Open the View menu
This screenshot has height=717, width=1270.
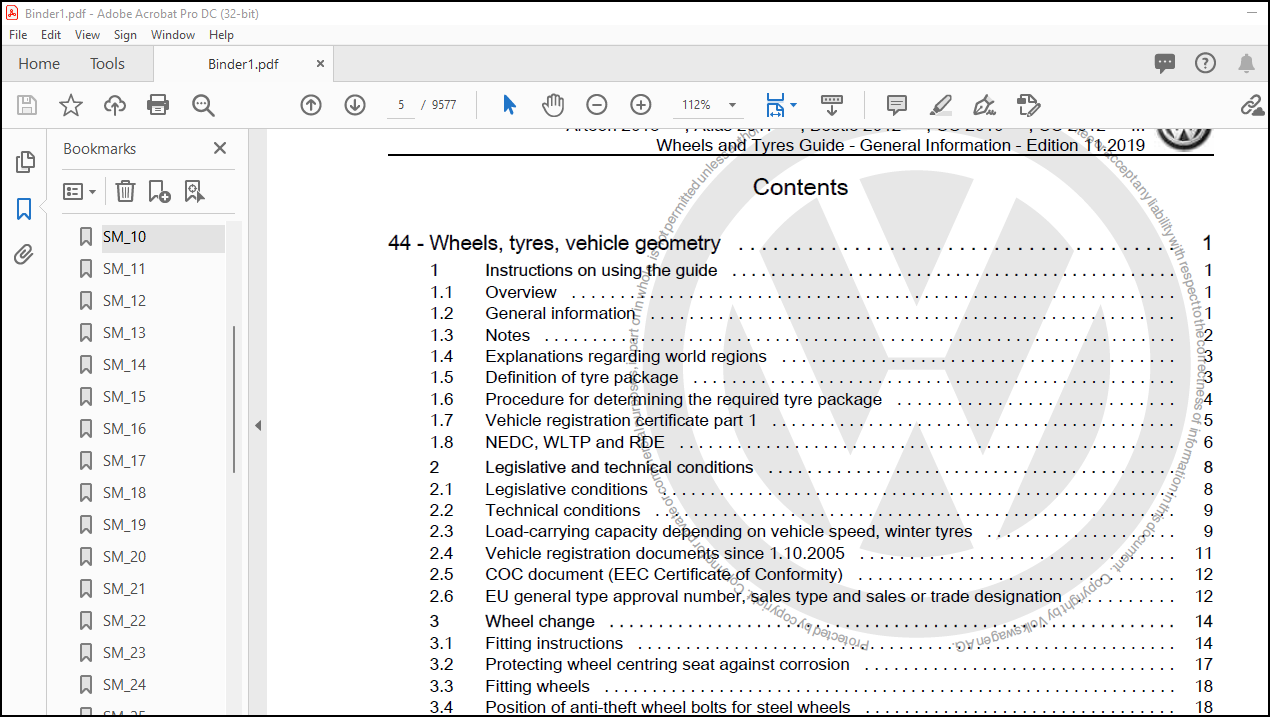(88, 34)
